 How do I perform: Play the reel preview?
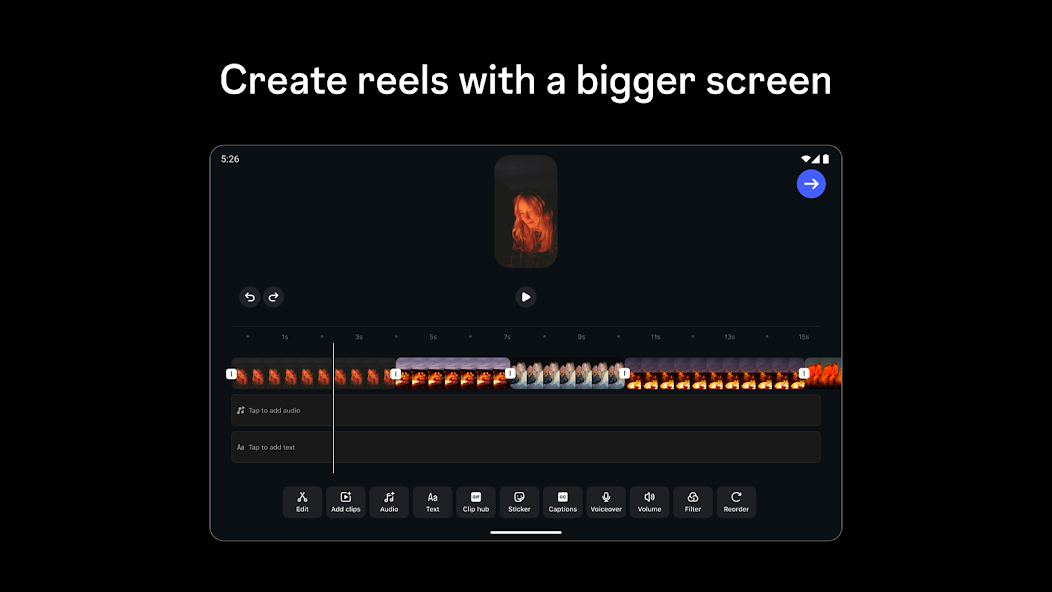click(526, 296)
